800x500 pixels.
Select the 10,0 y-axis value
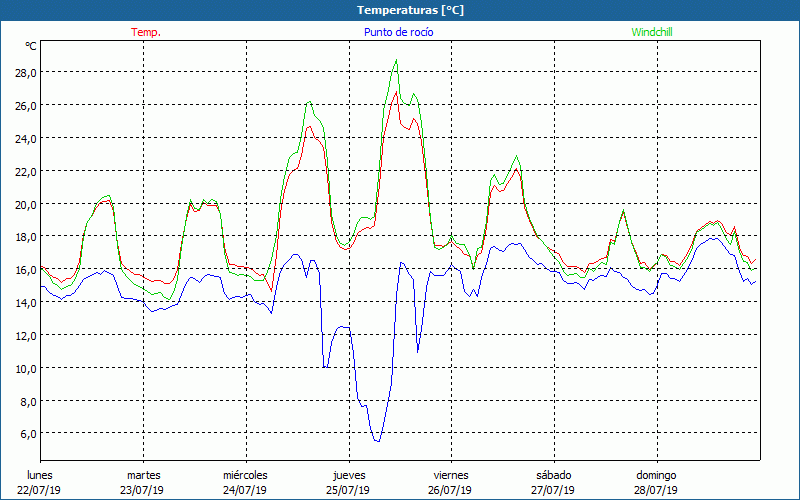click(26, 368)
